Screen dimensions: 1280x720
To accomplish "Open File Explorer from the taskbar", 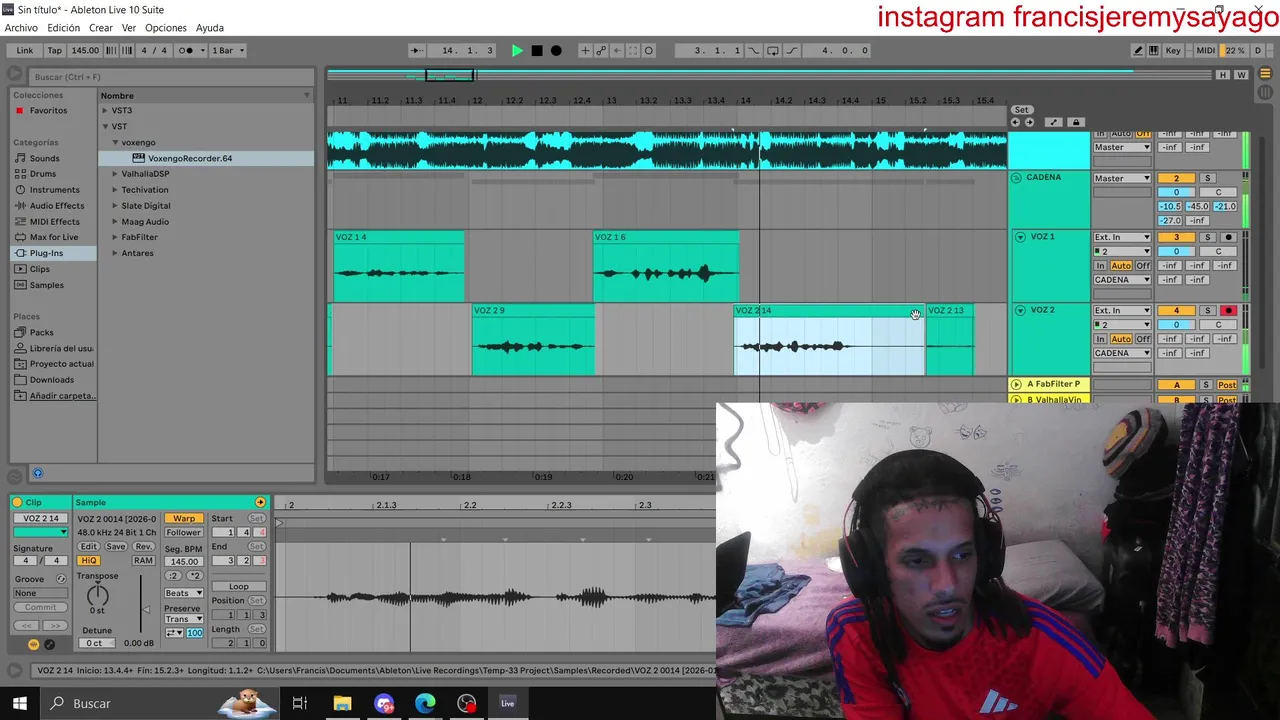I will [x=342, y=703].
